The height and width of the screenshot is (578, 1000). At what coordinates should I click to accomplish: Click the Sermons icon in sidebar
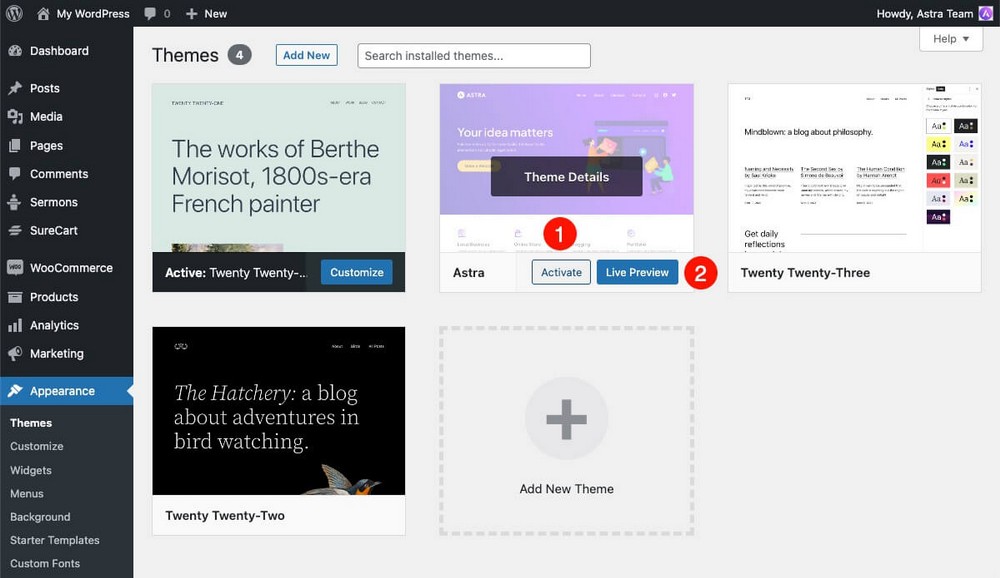coord(14,202)
